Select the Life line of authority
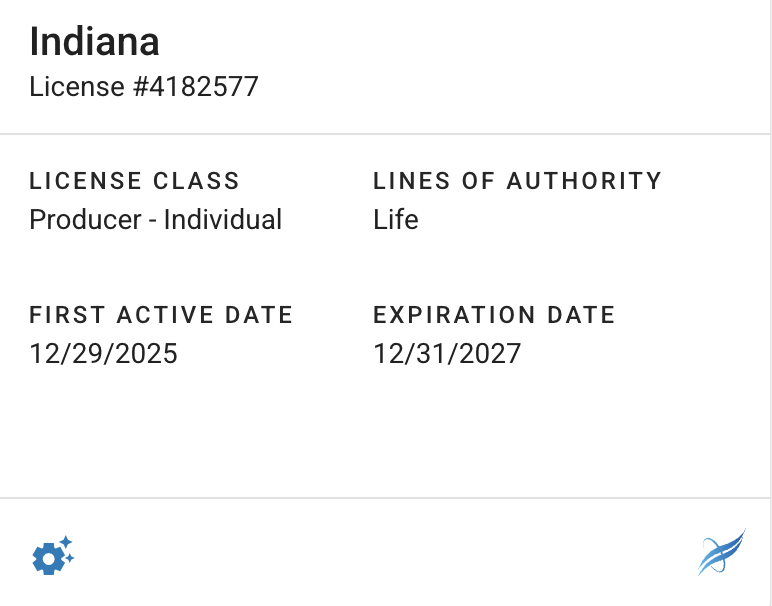 [x=396, y=219]
